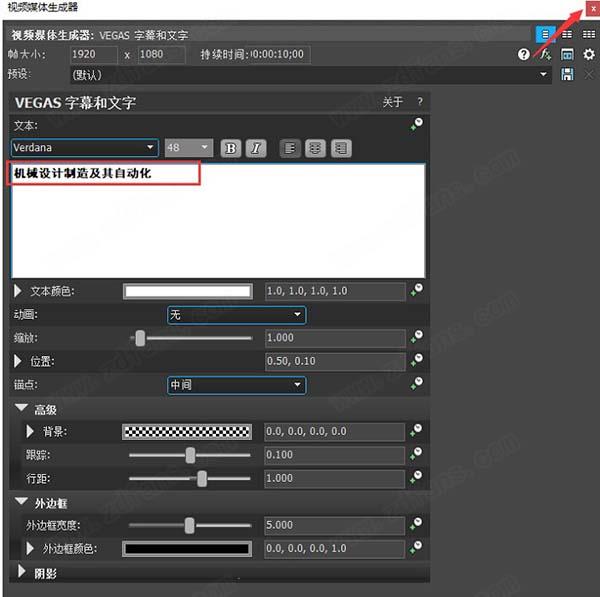Align text to the right

(341, 148)
